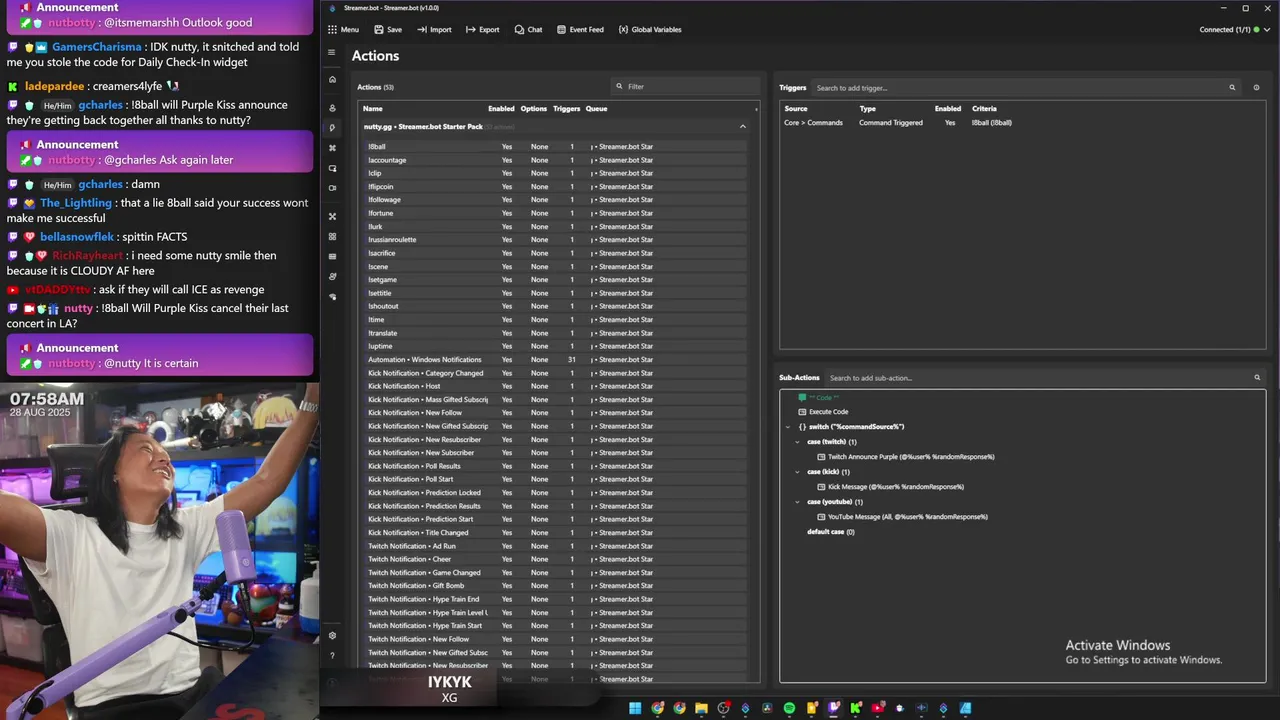Select Kick Notification • Poll Start action
1280x720 pixels.
coord(554,479)
